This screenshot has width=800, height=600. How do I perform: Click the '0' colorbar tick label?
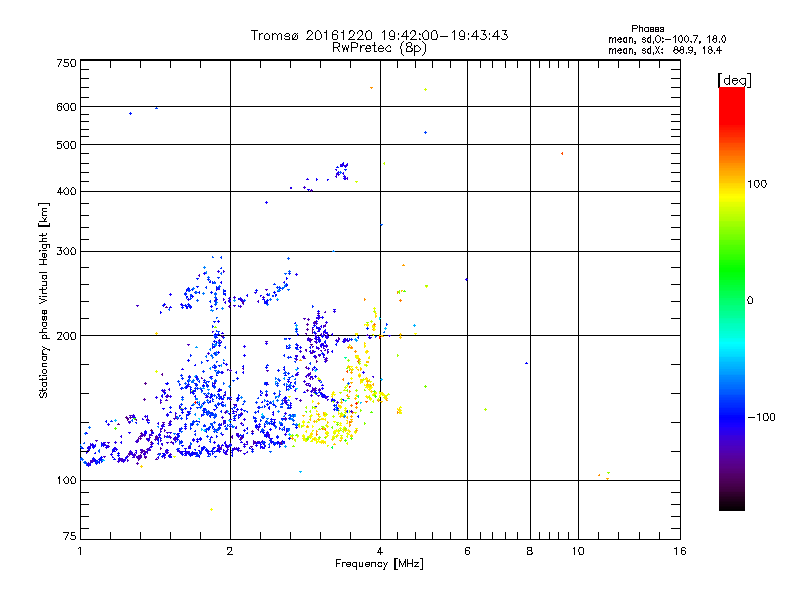point(750,301)
